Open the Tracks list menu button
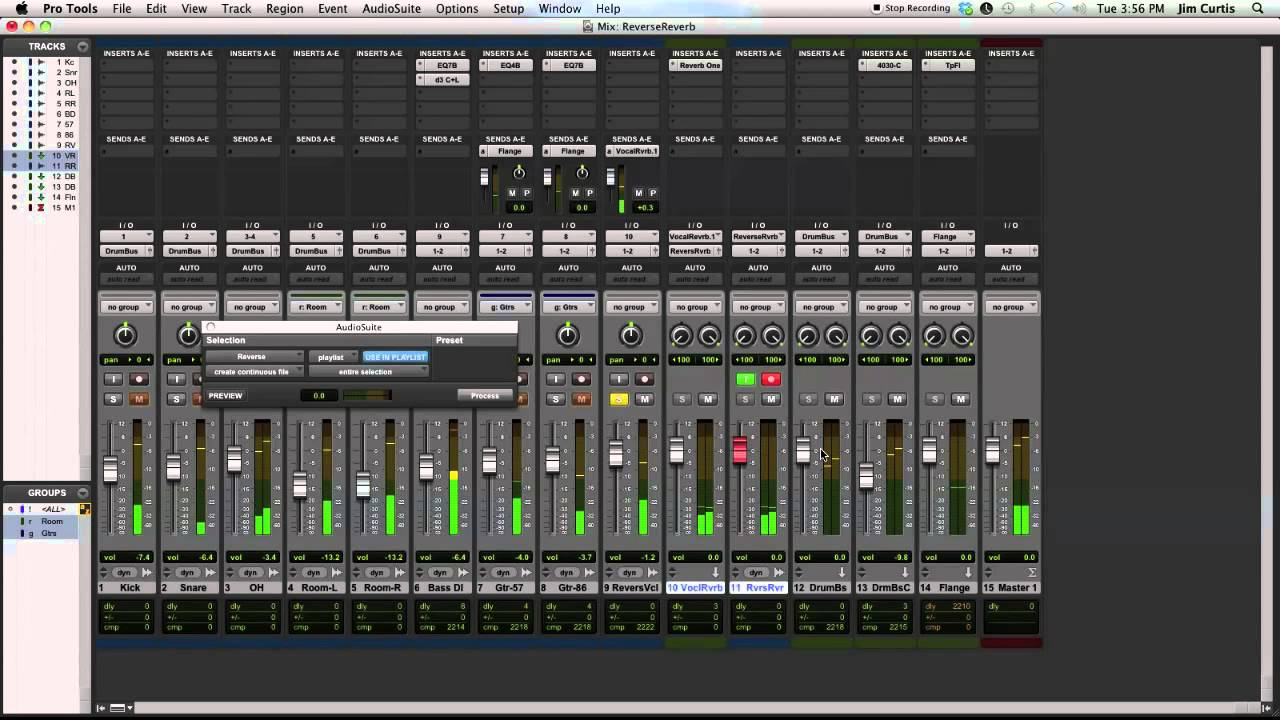This screenshot has height=720, width=1280. click(x=82, y=47)
